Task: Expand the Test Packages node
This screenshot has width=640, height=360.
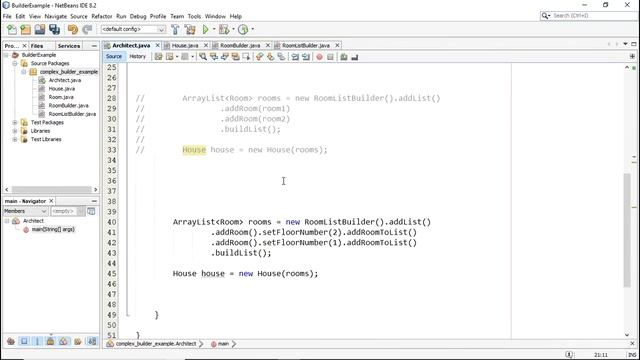Action: point(15,122)
